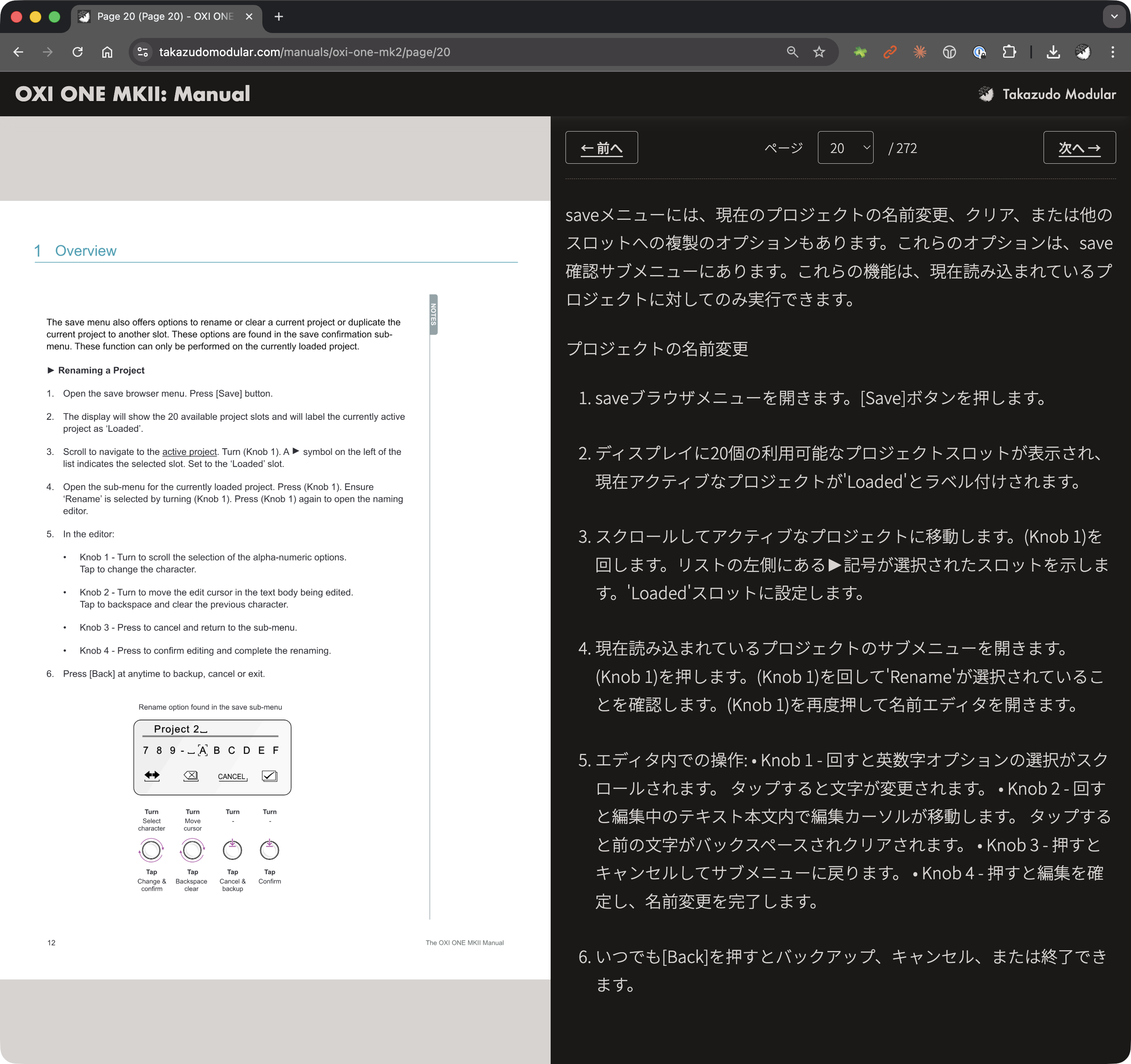Reload the current page
The height and width of the screenshot is (1064, 1131).
click(78, 52)
